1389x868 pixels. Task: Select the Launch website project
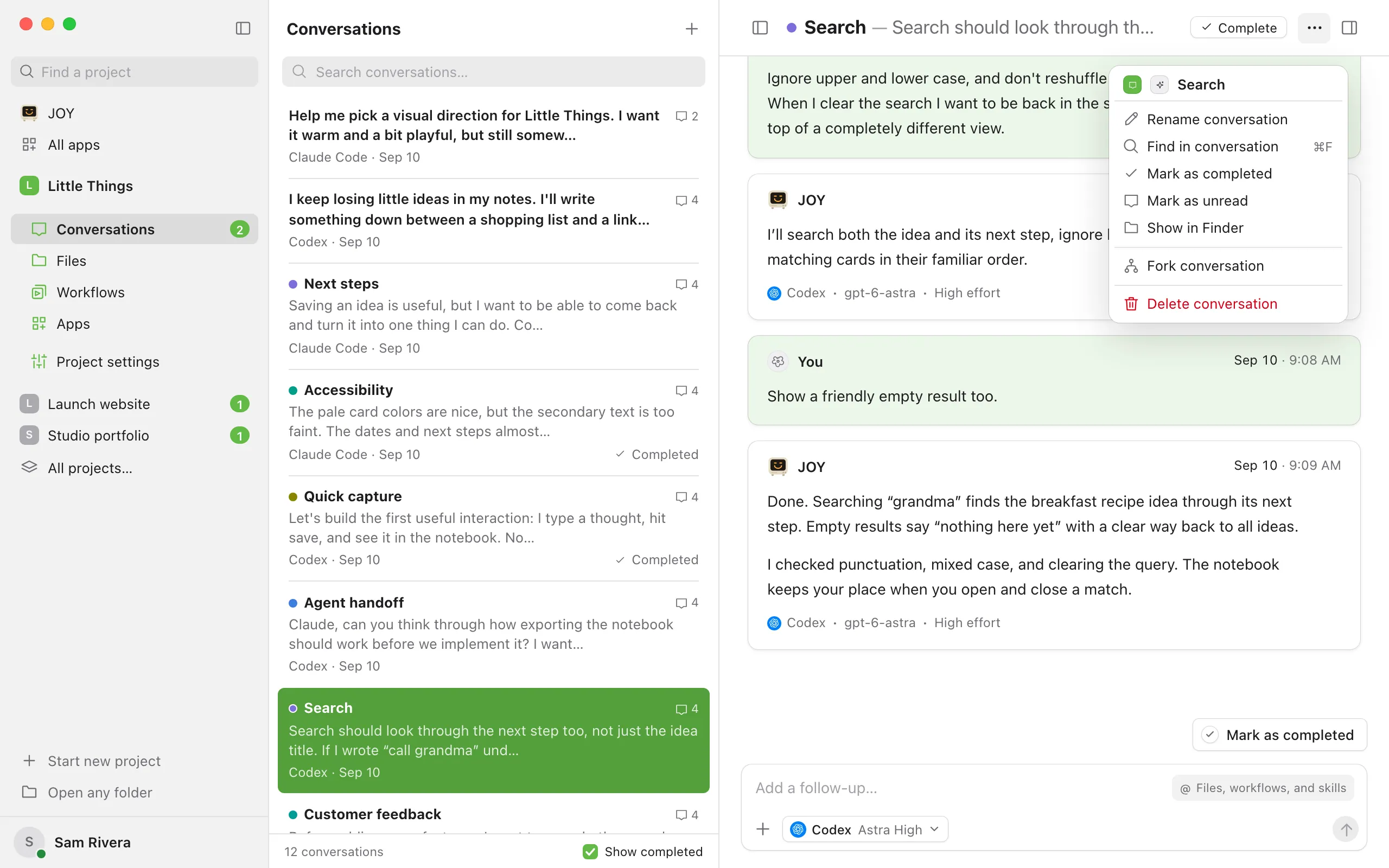[x=135, y=404]
